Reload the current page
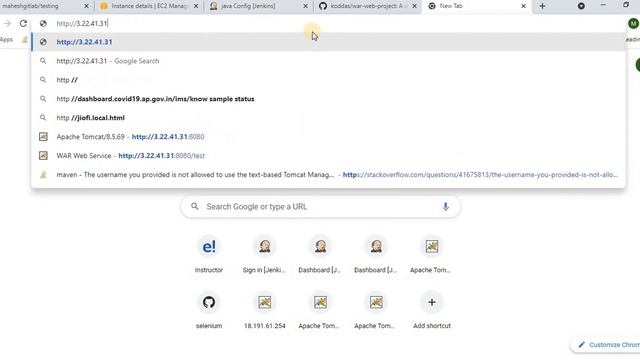 click(23, 23)
